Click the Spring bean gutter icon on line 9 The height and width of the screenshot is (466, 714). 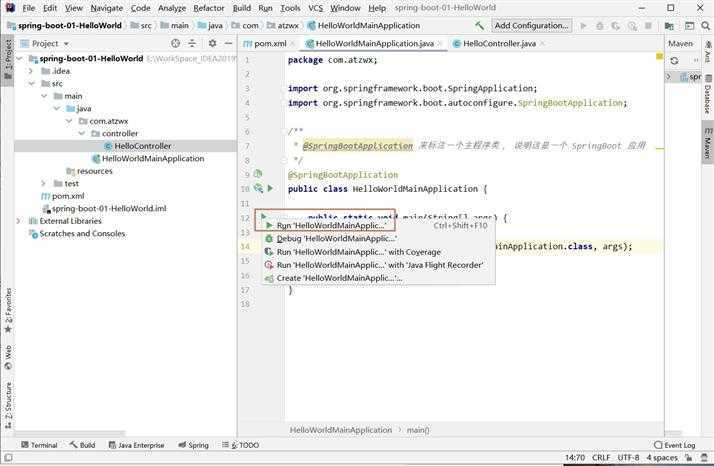[258, 174]
